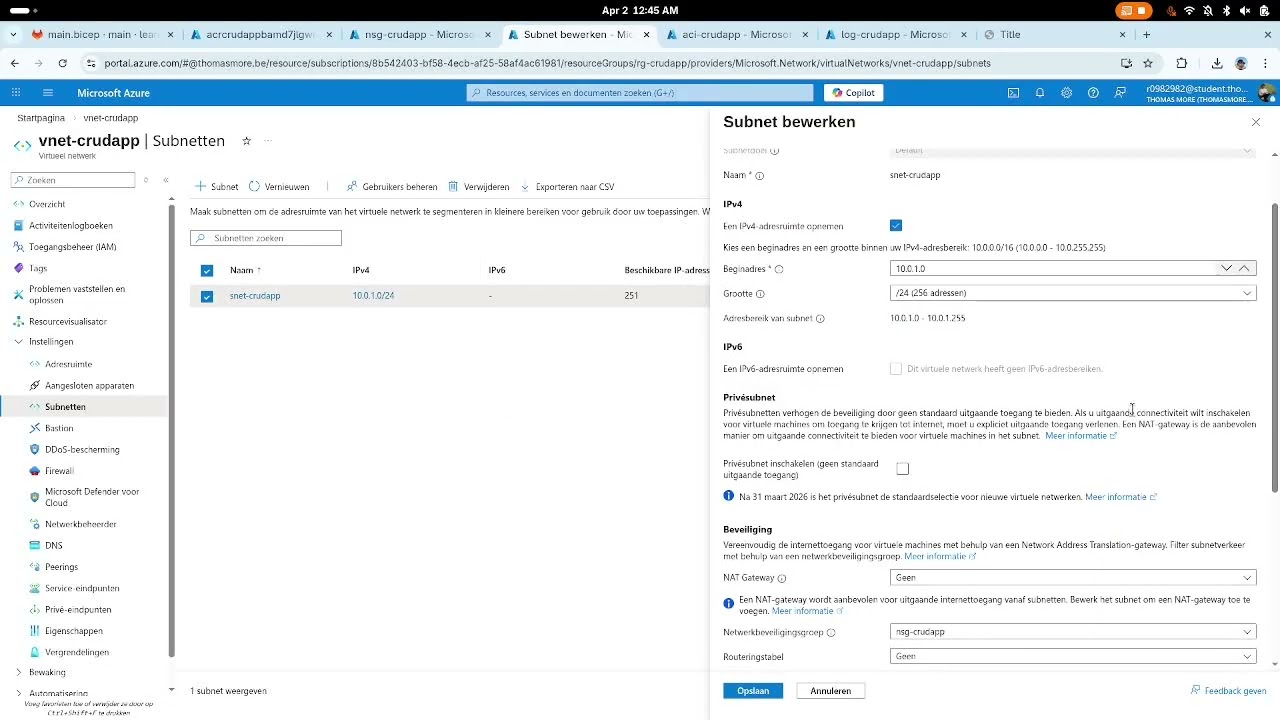This screenshot has width=1280, height=720.
Task: Click info icon next to Adresbereik van subnet
Action: point(820,319)
